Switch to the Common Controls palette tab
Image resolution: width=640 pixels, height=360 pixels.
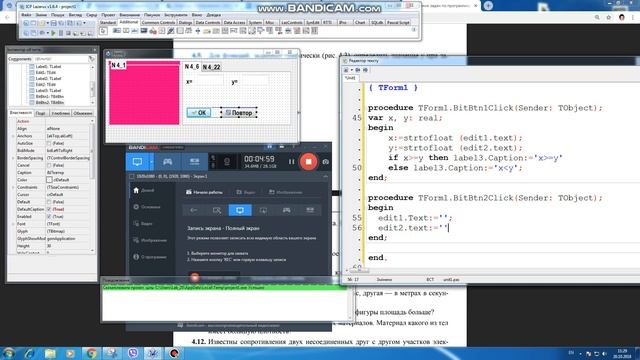tap(158, 22)
